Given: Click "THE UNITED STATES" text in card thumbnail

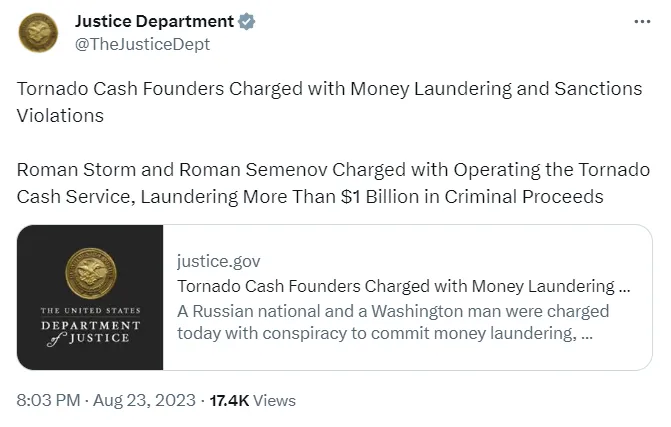Looking at the screenshot, I should [91, 311].
